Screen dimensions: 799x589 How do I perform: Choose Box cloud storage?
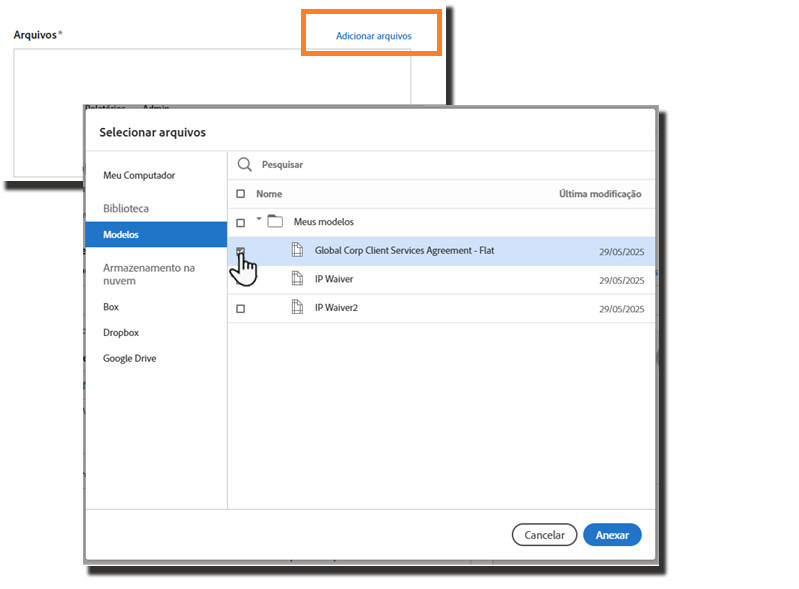point(111,307)
